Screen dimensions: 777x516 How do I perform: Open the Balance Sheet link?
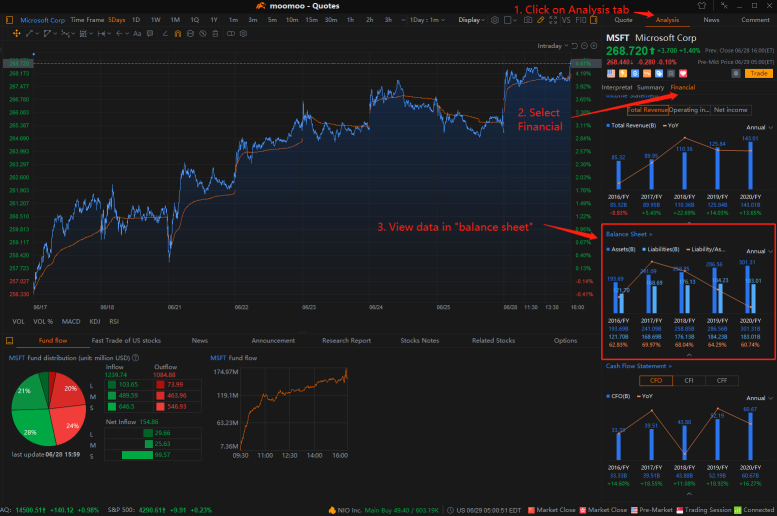[629, 234]
